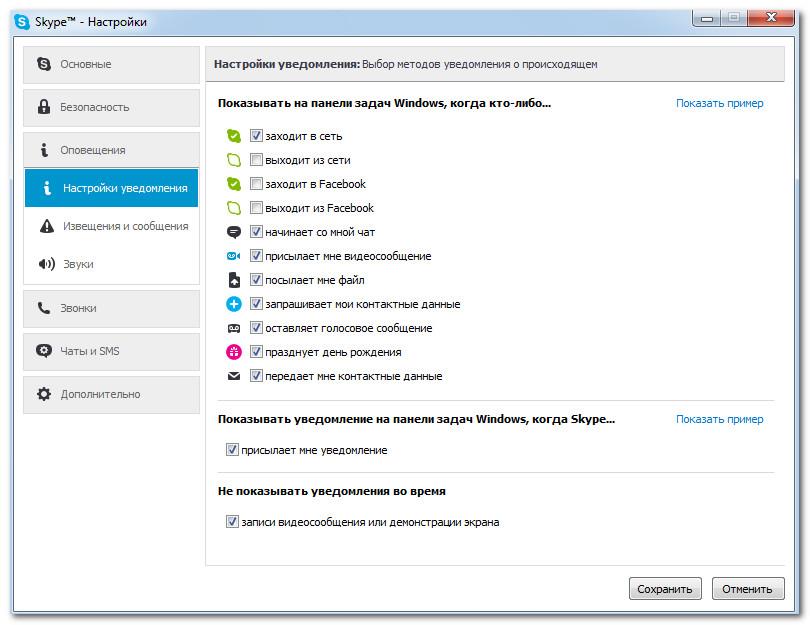Screen dimensions: 810x625
Task: Uncheck 'посылает мне файл' option
Action: 257,280
